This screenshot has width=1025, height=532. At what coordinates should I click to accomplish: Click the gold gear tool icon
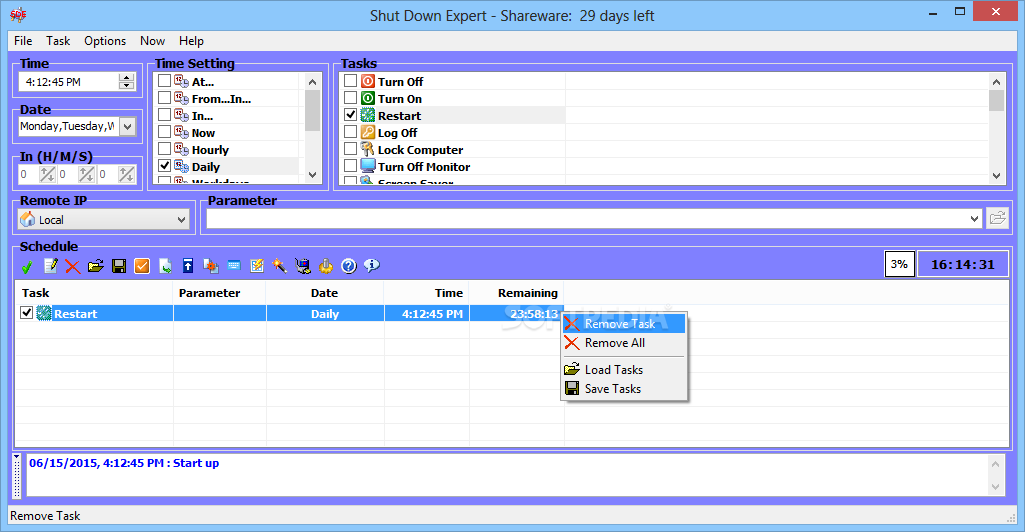pos(326,266)
